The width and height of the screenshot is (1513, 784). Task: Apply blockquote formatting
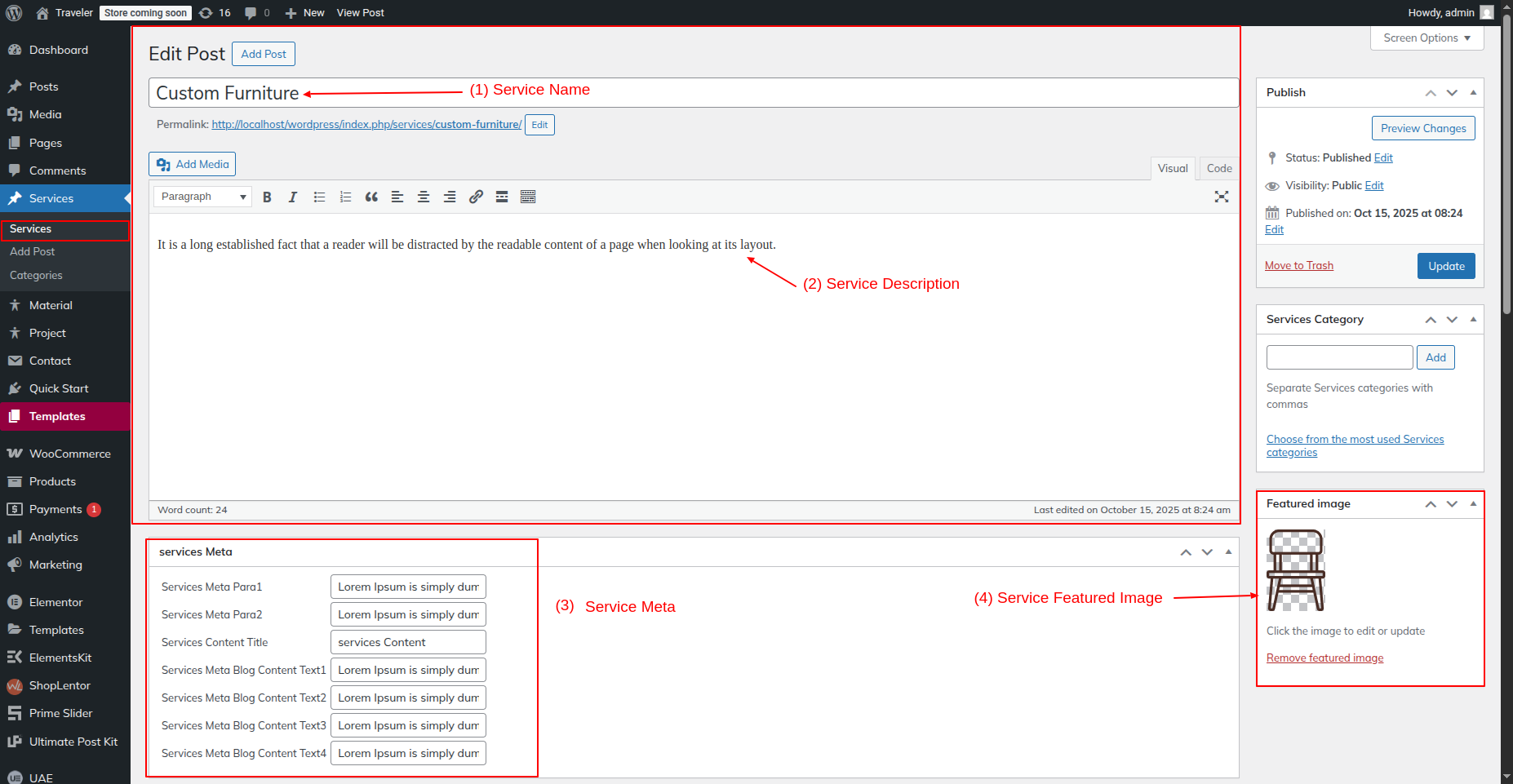[x=371, y=197]
